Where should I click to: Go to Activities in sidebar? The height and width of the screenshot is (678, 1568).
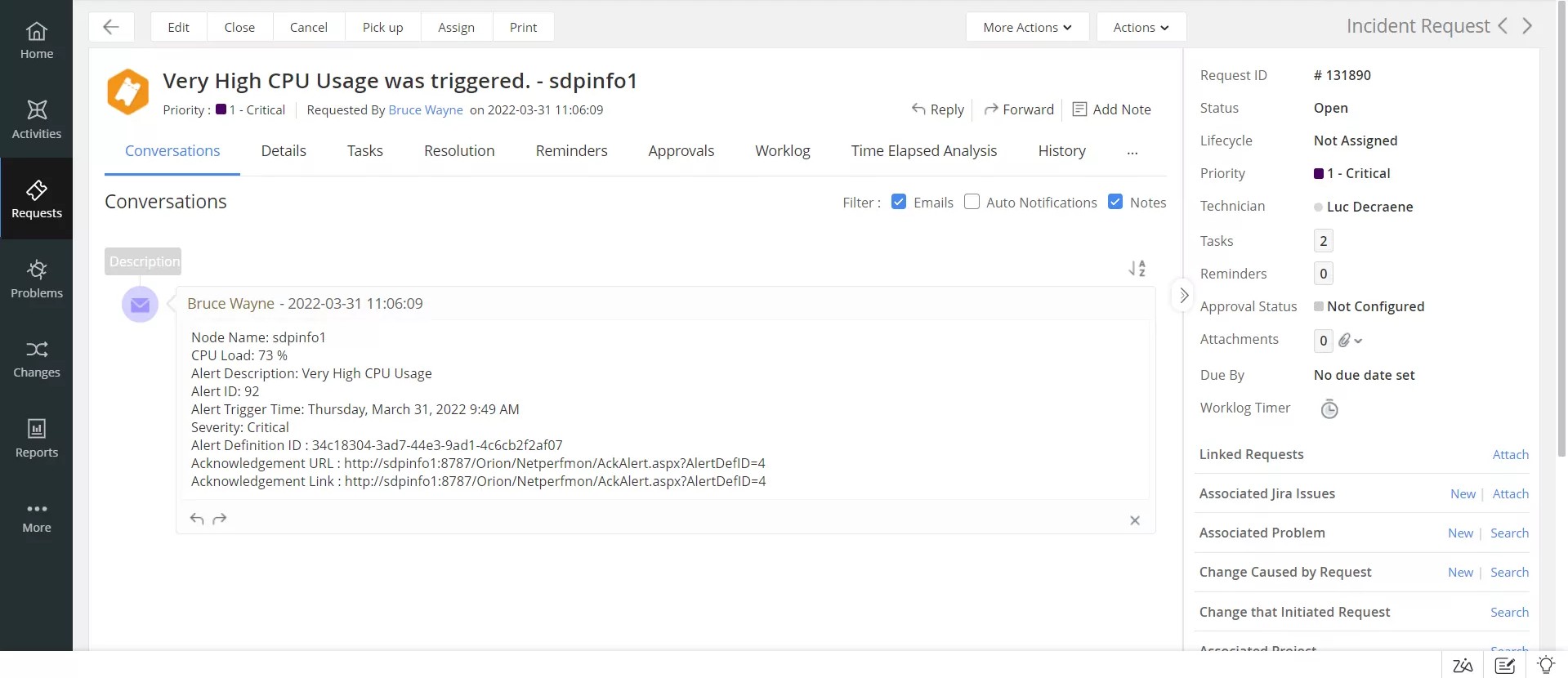pyautogui.click(x=37, y=119)
